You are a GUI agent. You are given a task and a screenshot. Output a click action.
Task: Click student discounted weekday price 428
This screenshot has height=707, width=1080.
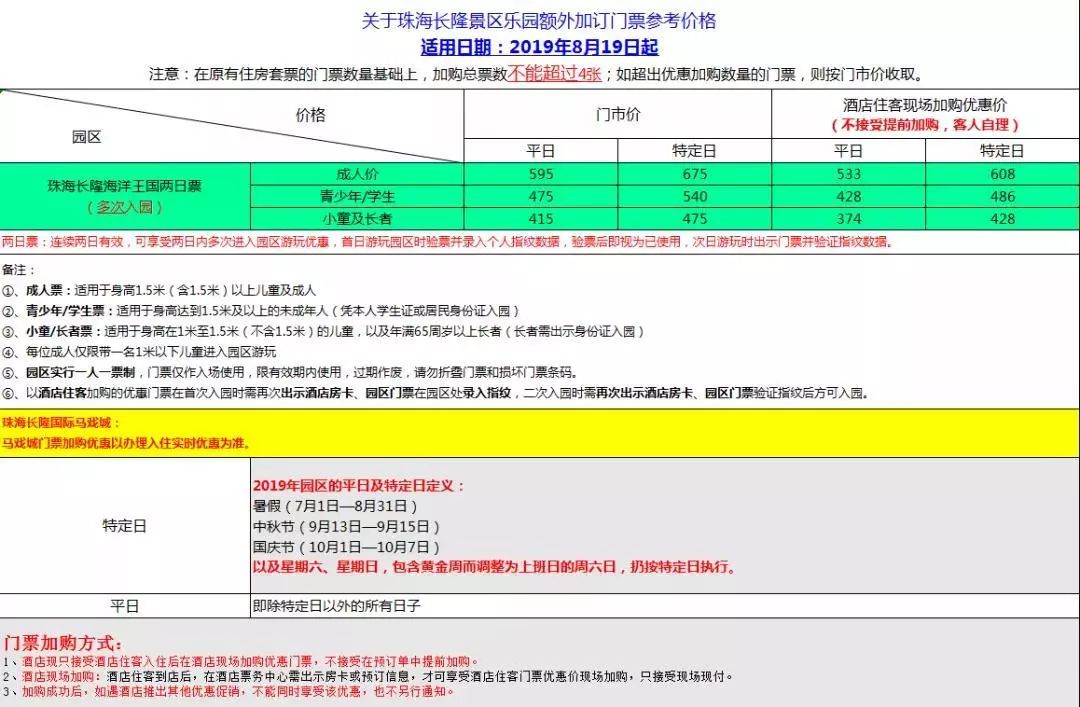[849, 196]
